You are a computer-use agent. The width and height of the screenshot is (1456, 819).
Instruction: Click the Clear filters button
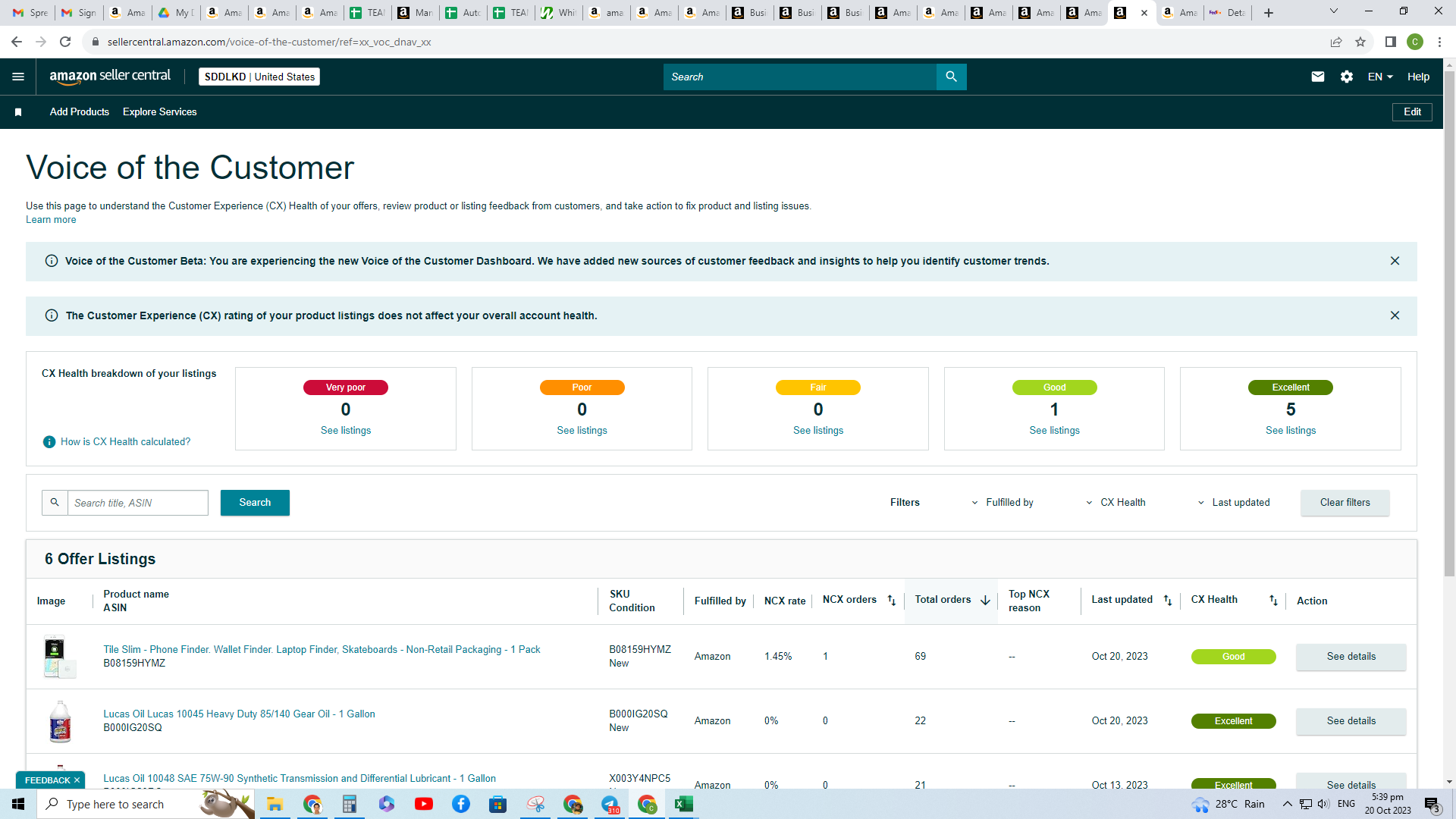point(1345,503)
